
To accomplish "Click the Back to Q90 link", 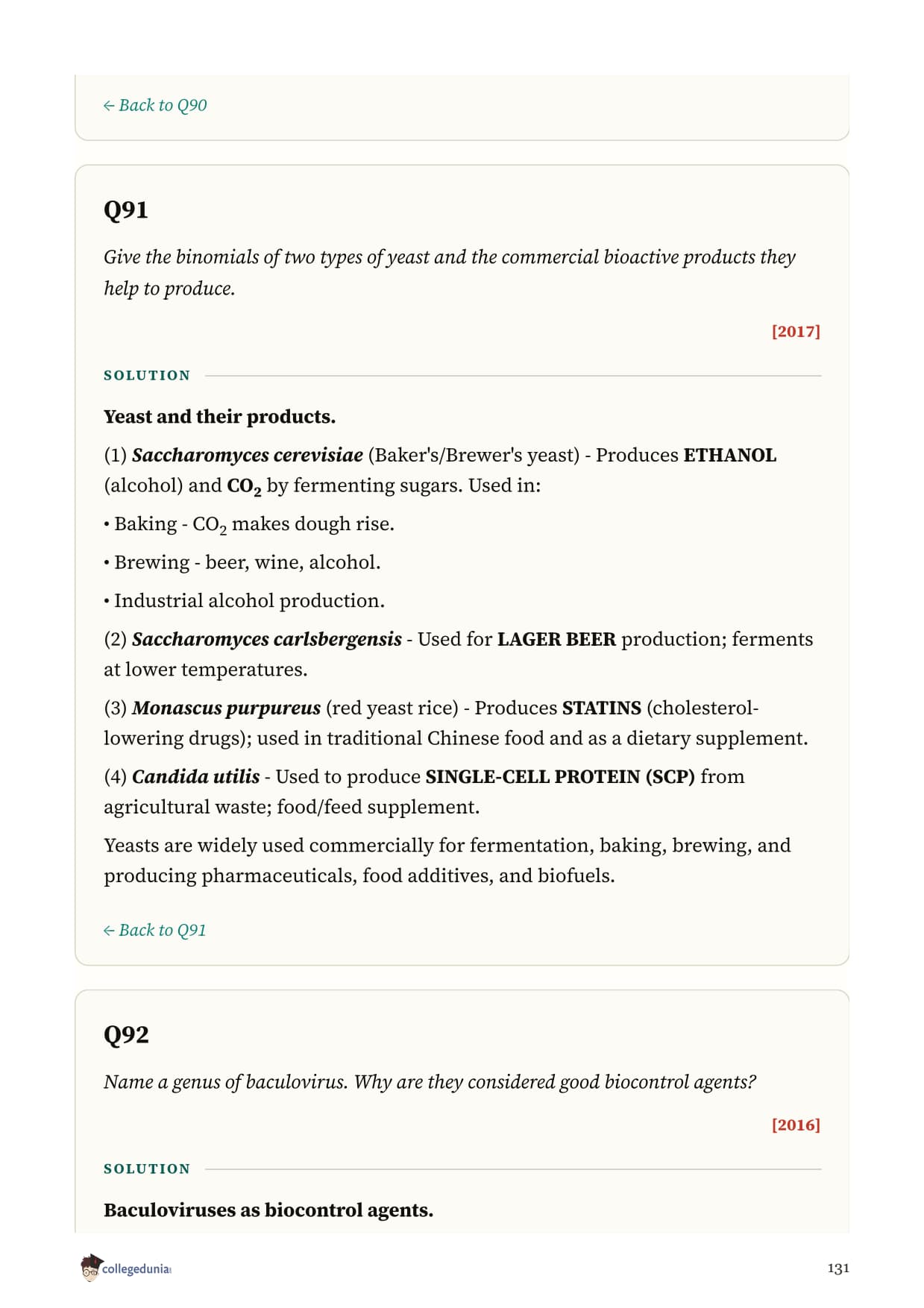I will click(155, 105).
